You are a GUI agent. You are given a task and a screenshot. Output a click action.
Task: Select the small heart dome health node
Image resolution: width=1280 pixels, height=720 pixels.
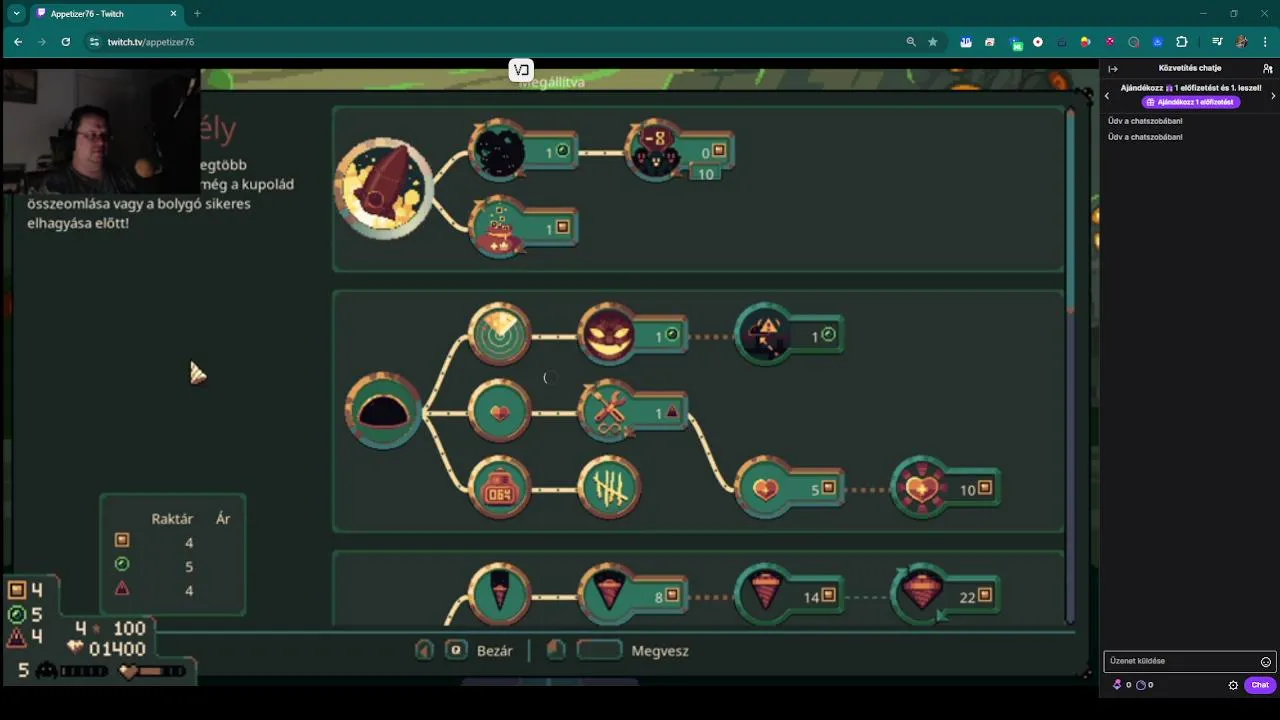pyautogui.click(x=499, y=411)
